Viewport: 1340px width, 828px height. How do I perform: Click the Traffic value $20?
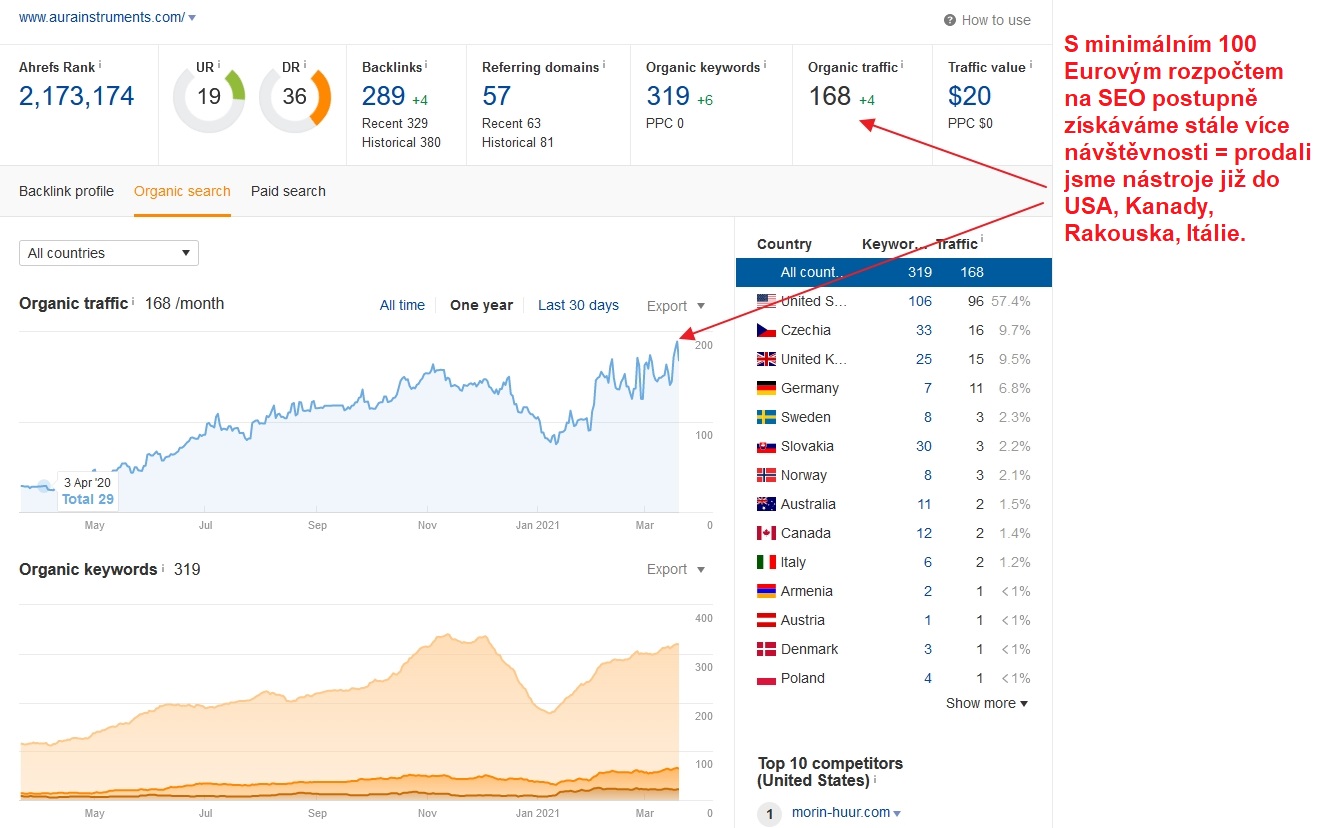point(970,96)
